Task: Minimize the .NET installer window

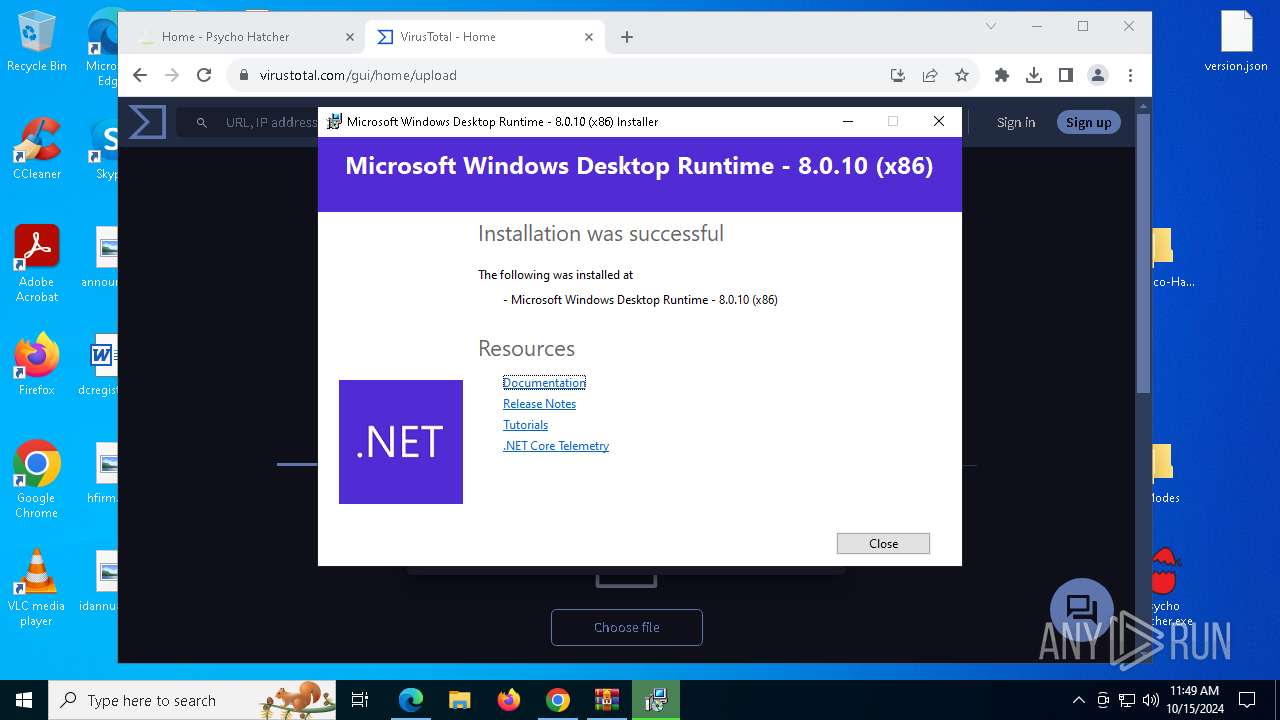Action: pyautogui.click(x=848, y=121)
